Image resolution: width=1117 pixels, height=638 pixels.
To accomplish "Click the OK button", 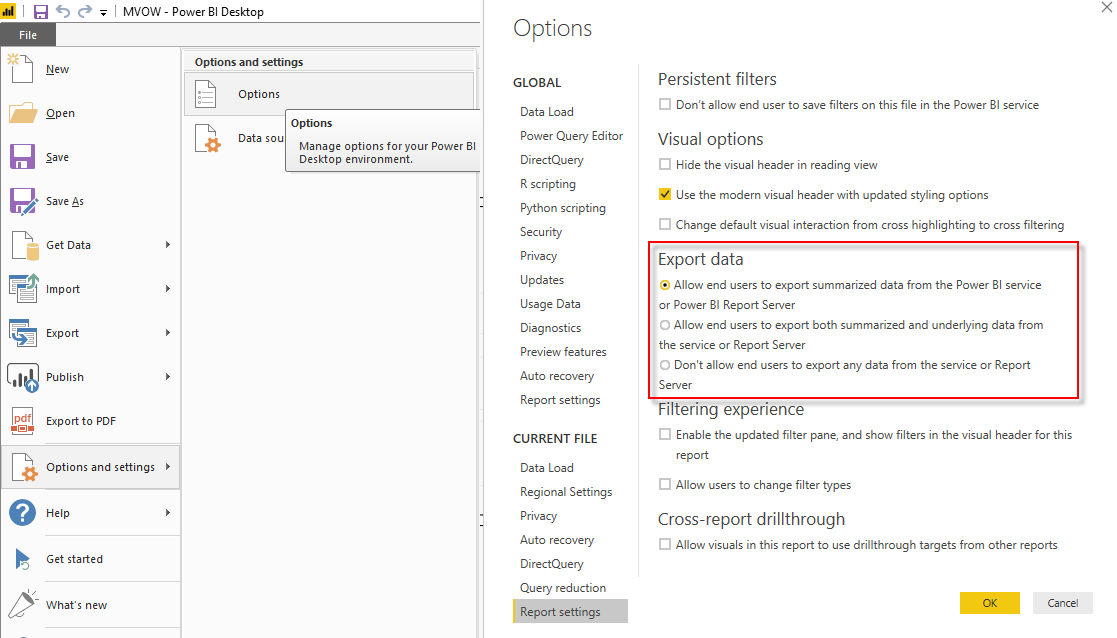I will point(989,603).
